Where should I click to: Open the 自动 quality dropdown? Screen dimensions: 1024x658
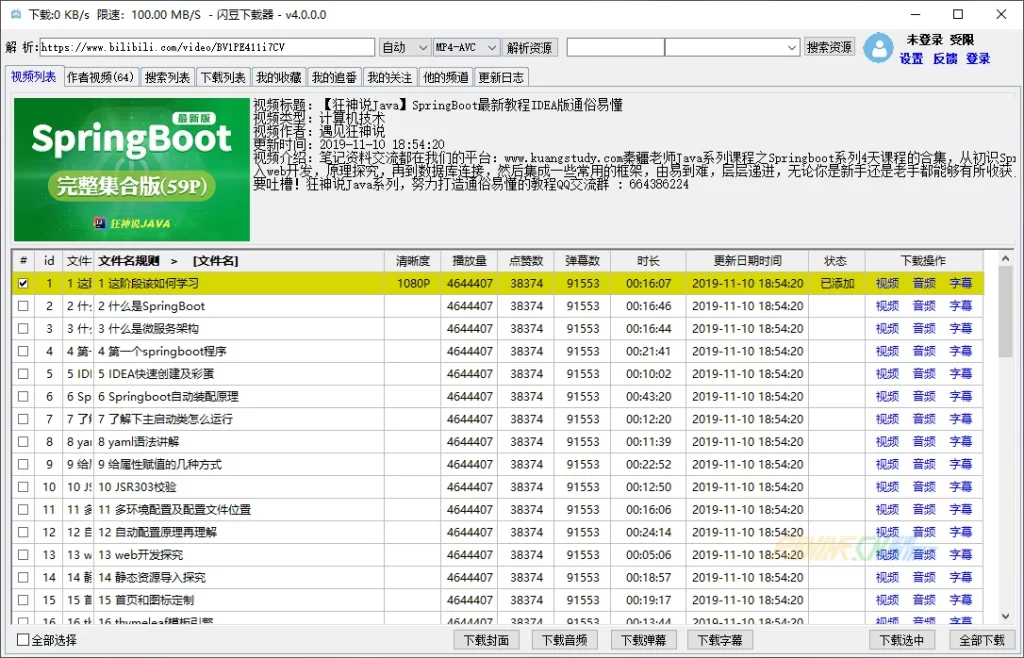click(405, 48)
